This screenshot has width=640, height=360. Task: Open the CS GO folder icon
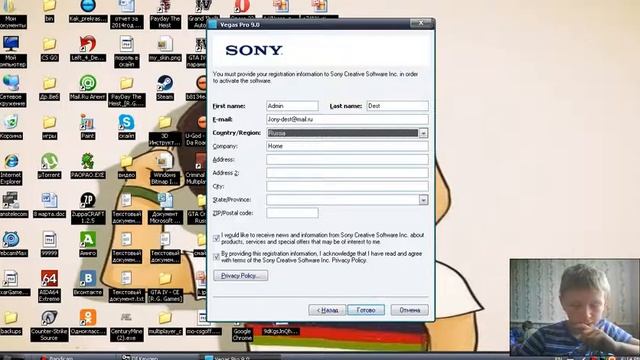(49, 44)
